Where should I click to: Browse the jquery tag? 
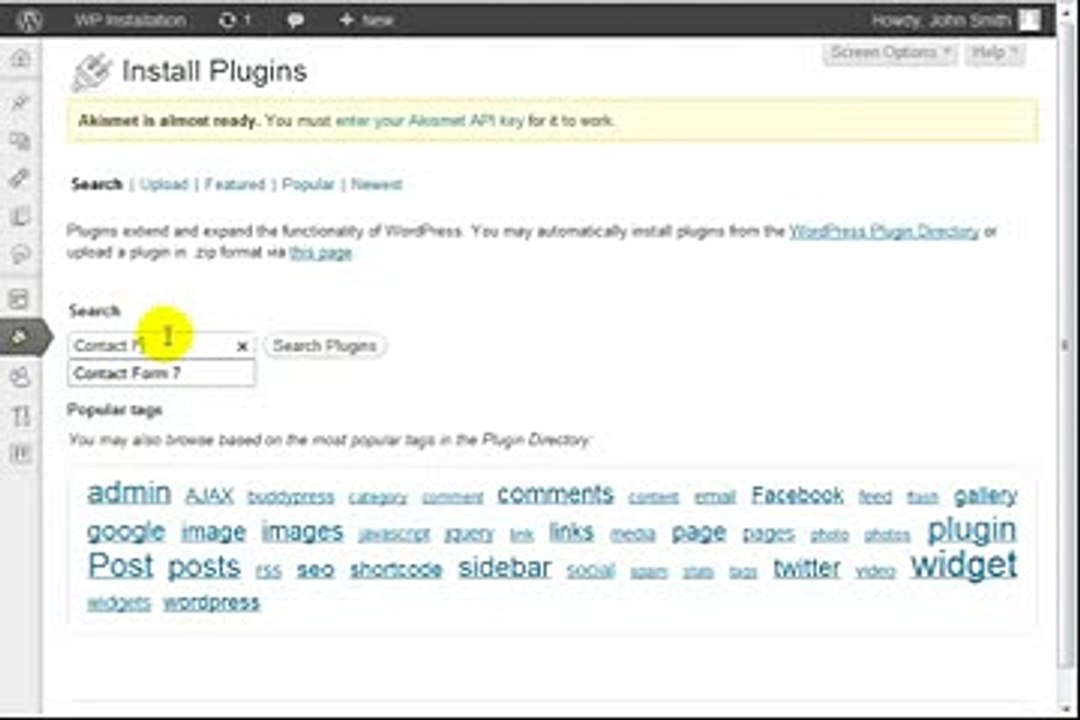469,534
